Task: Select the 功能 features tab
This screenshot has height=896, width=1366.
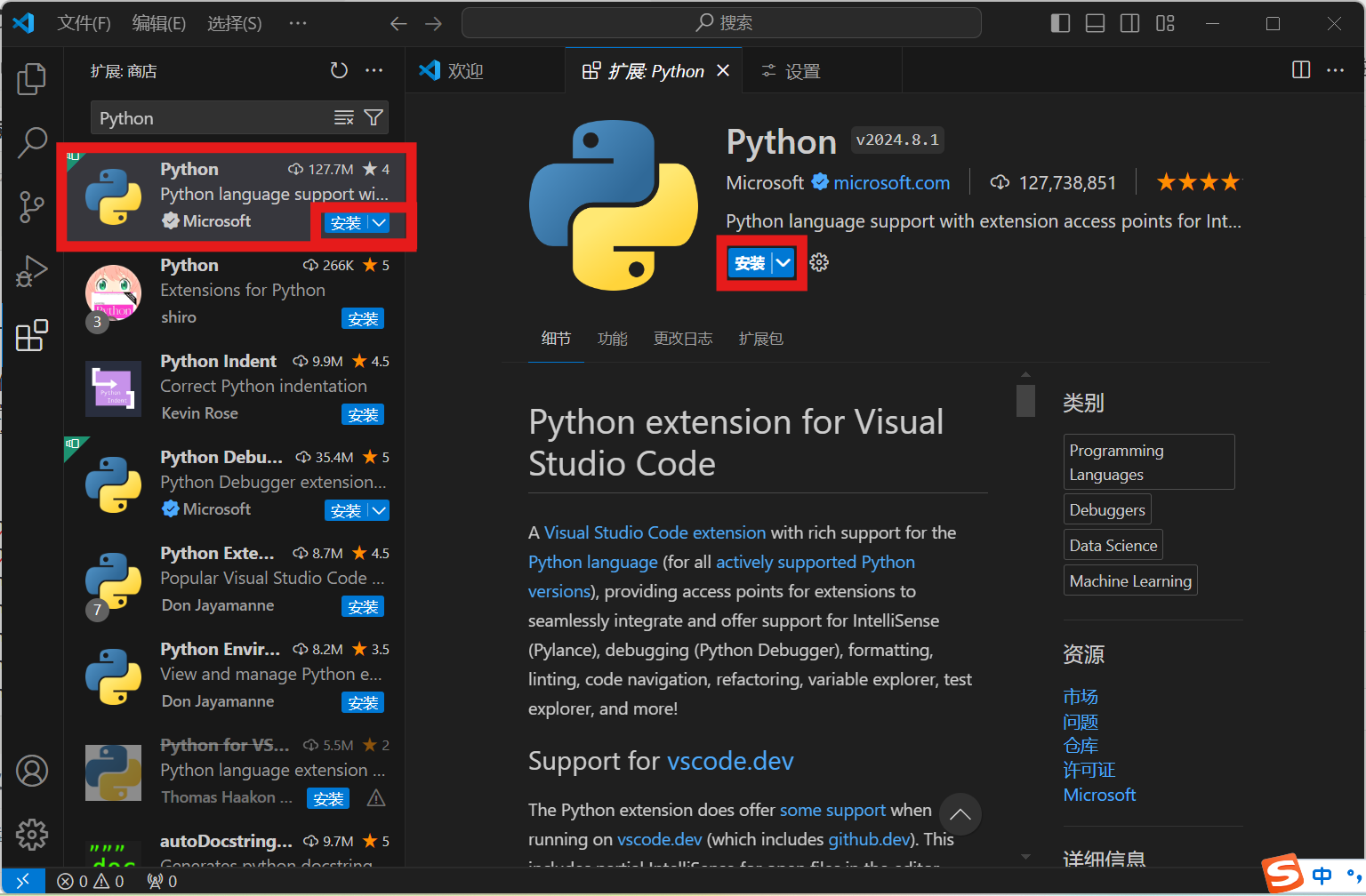Action: click(613, 339)
